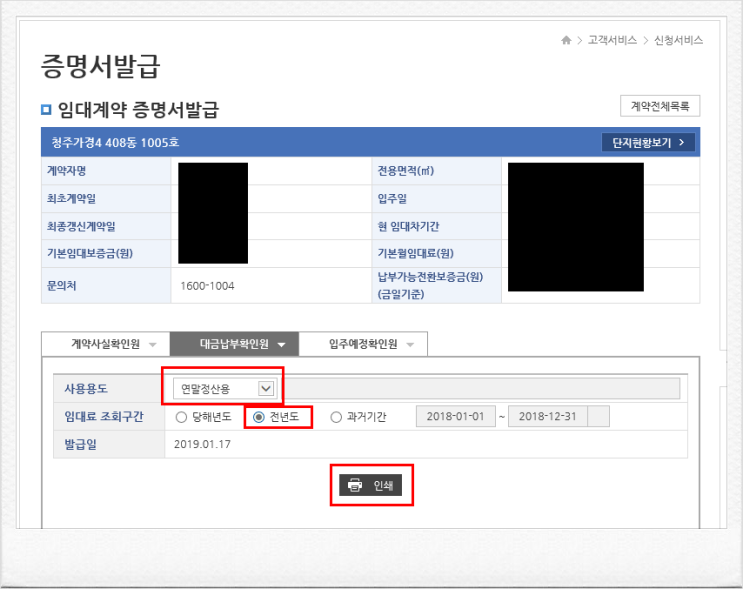View 단지현황보기 for the complex
743x589 pixels.
tap(648, 142)
